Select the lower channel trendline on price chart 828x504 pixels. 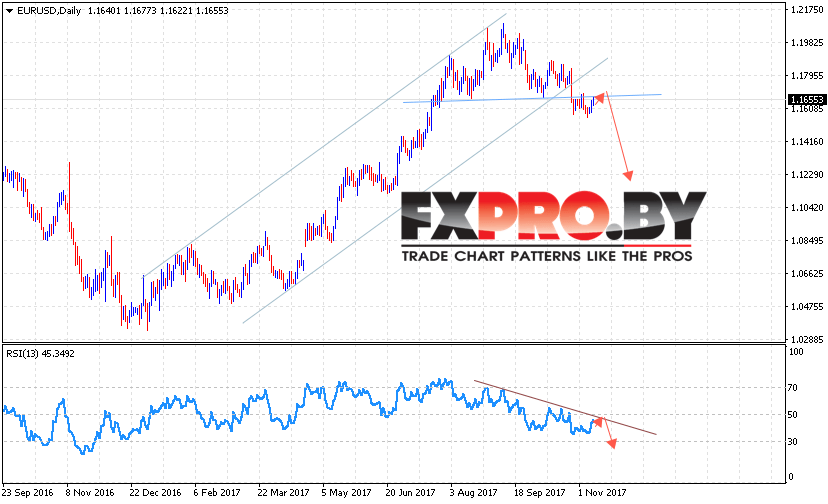(425, 190)
